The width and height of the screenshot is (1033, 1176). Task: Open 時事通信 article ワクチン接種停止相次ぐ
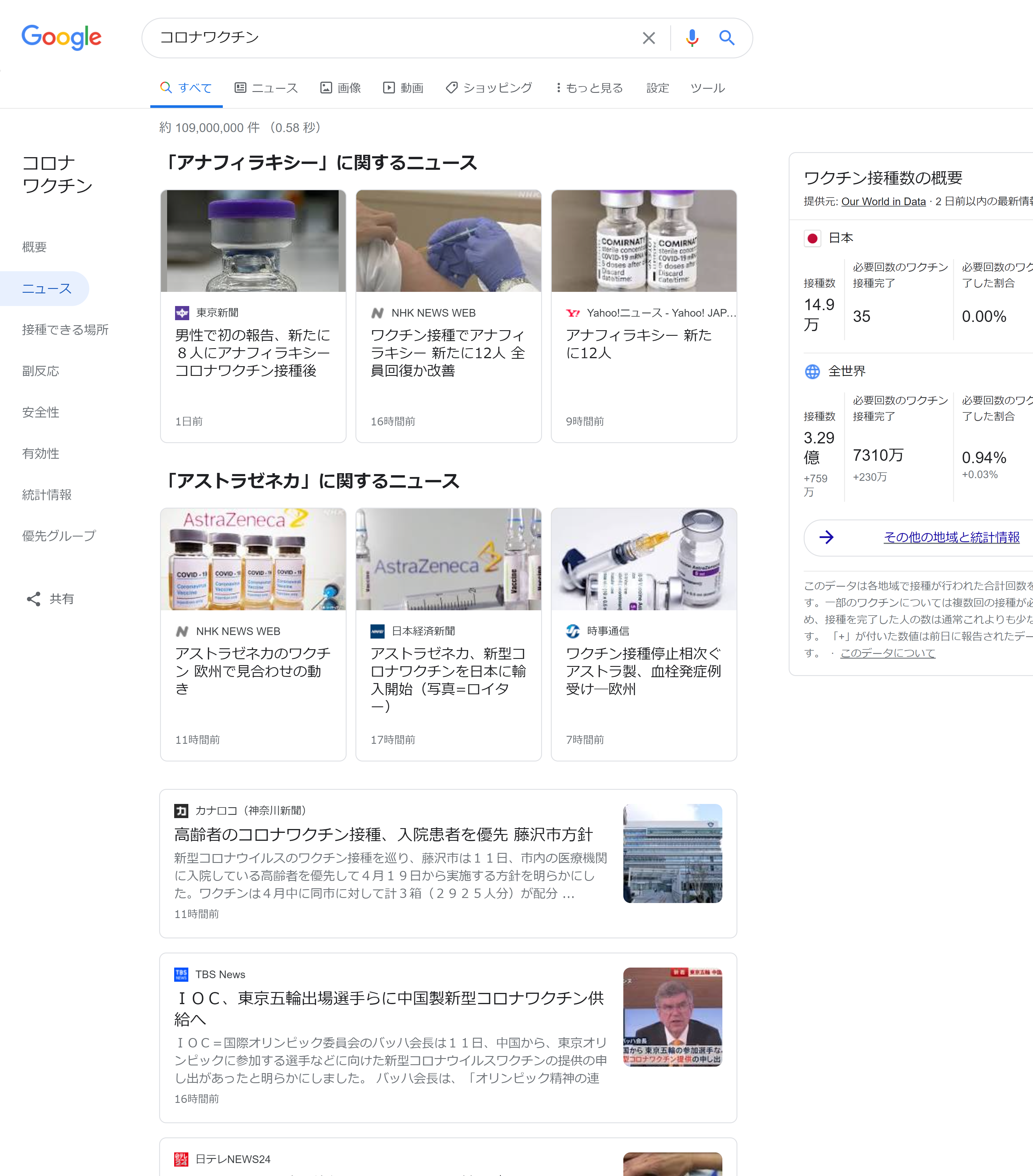coord(643,671)
